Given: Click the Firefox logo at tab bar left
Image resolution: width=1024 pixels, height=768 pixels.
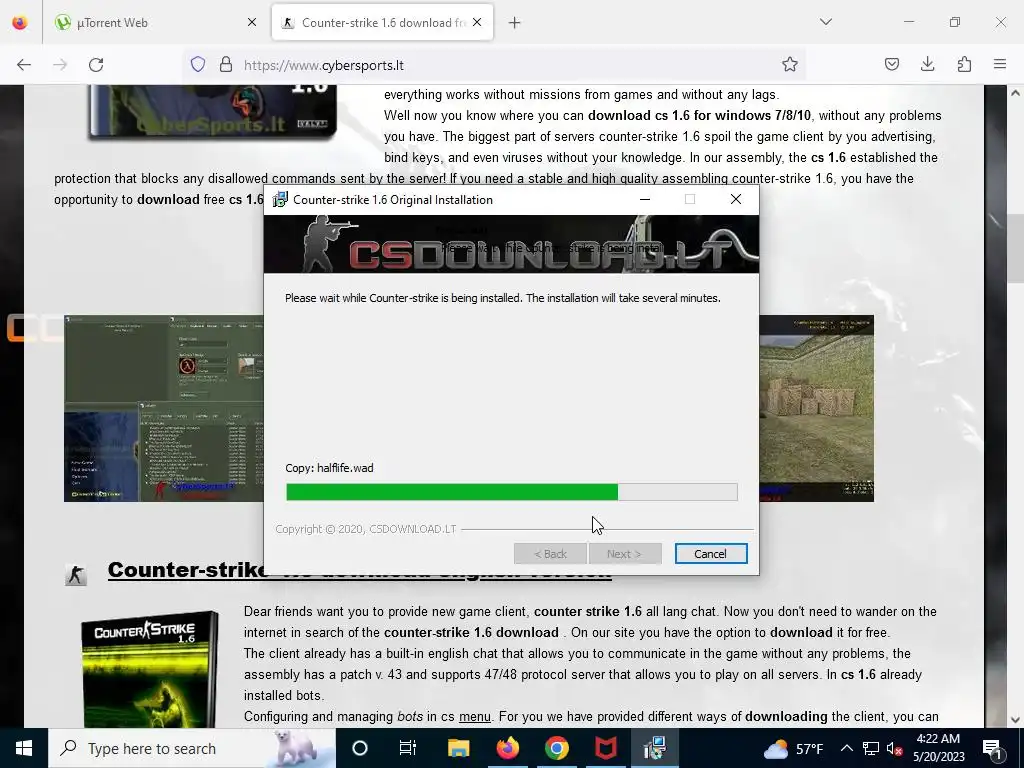Looking at the screenshot, I should [20, 23].
